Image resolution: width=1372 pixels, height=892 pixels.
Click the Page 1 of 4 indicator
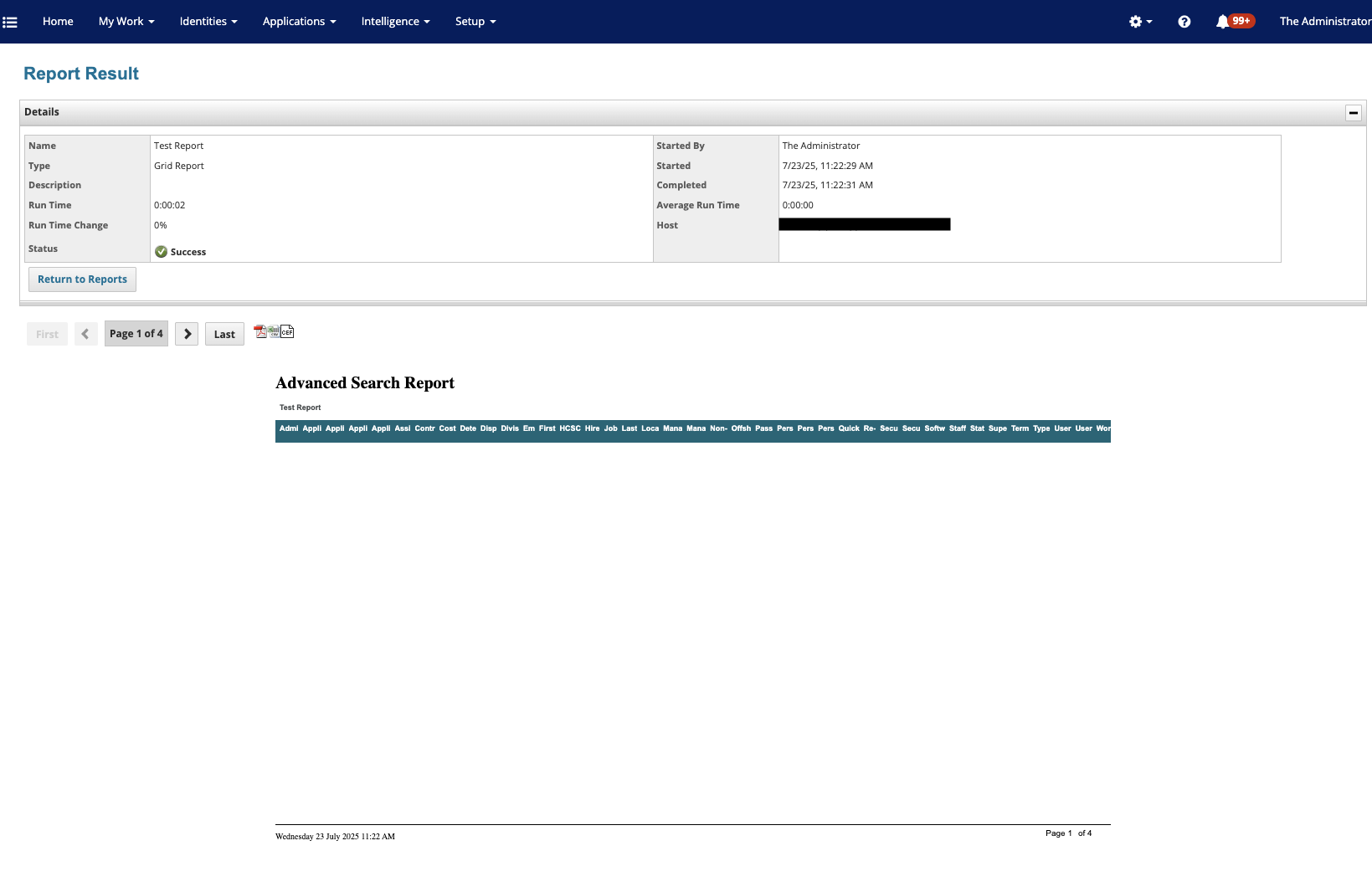[136, 333]
